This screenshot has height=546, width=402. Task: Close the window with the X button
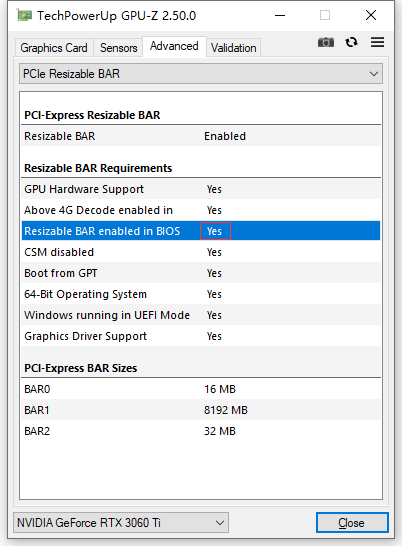point(371,15)
